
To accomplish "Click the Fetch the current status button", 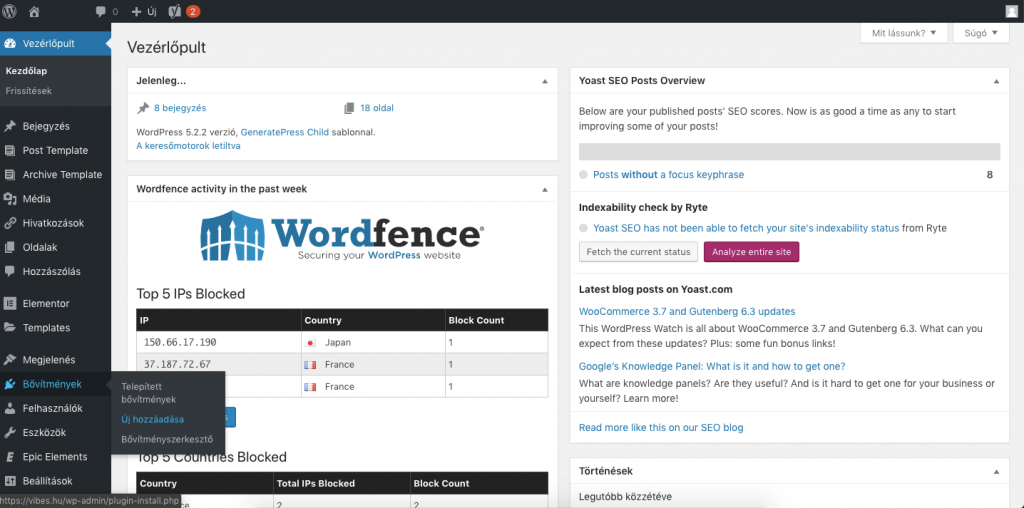I will tap(638, 251).
